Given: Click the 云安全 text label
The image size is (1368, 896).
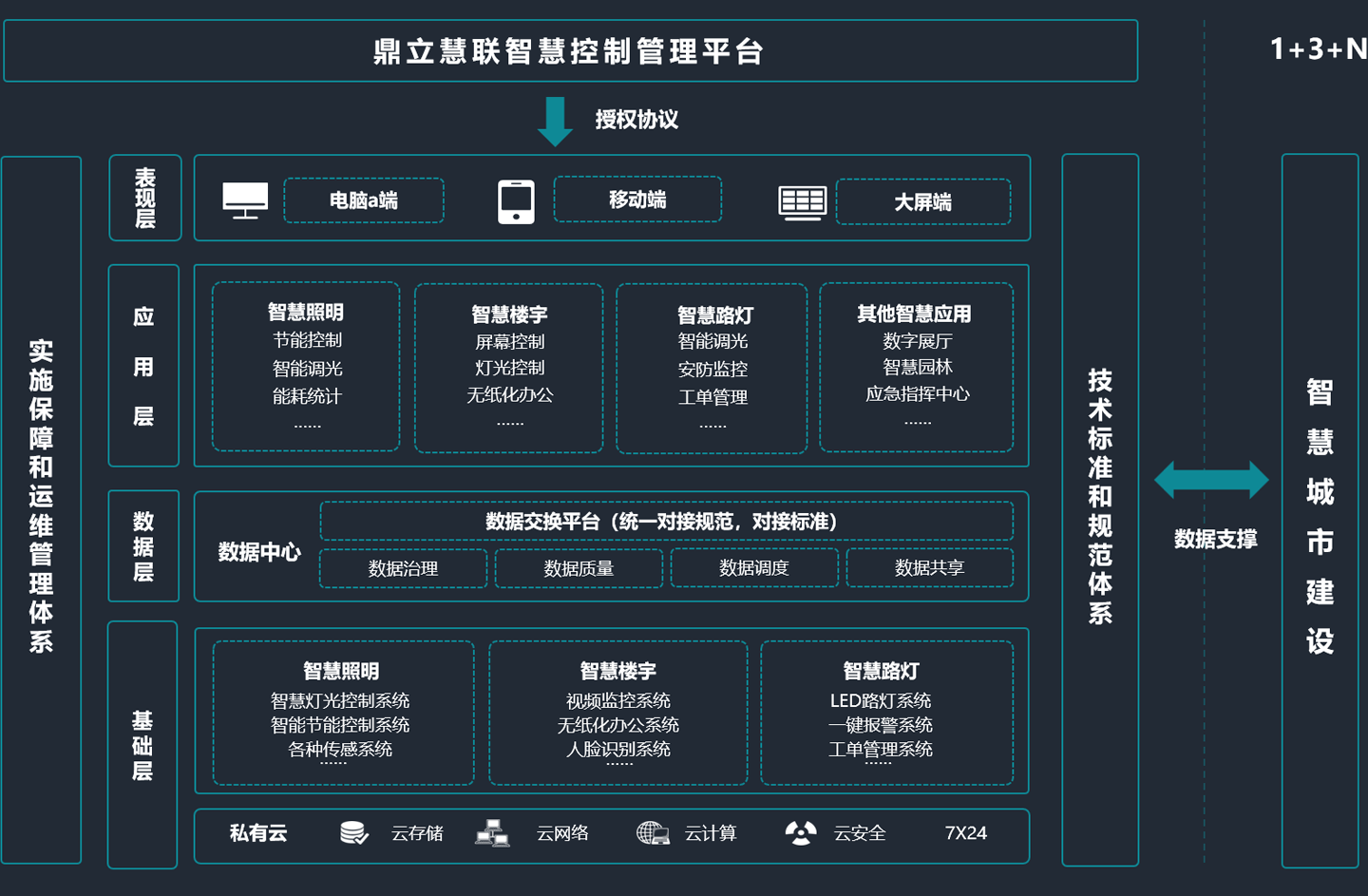Looking at the screenshot, I should 860,833.
